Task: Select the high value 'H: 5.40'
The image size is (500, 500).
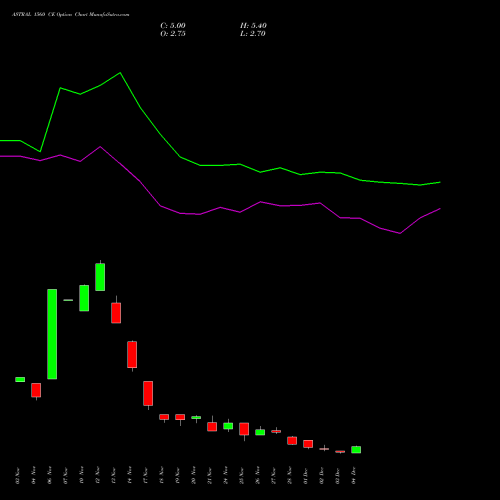Action: tap(253, 26)
